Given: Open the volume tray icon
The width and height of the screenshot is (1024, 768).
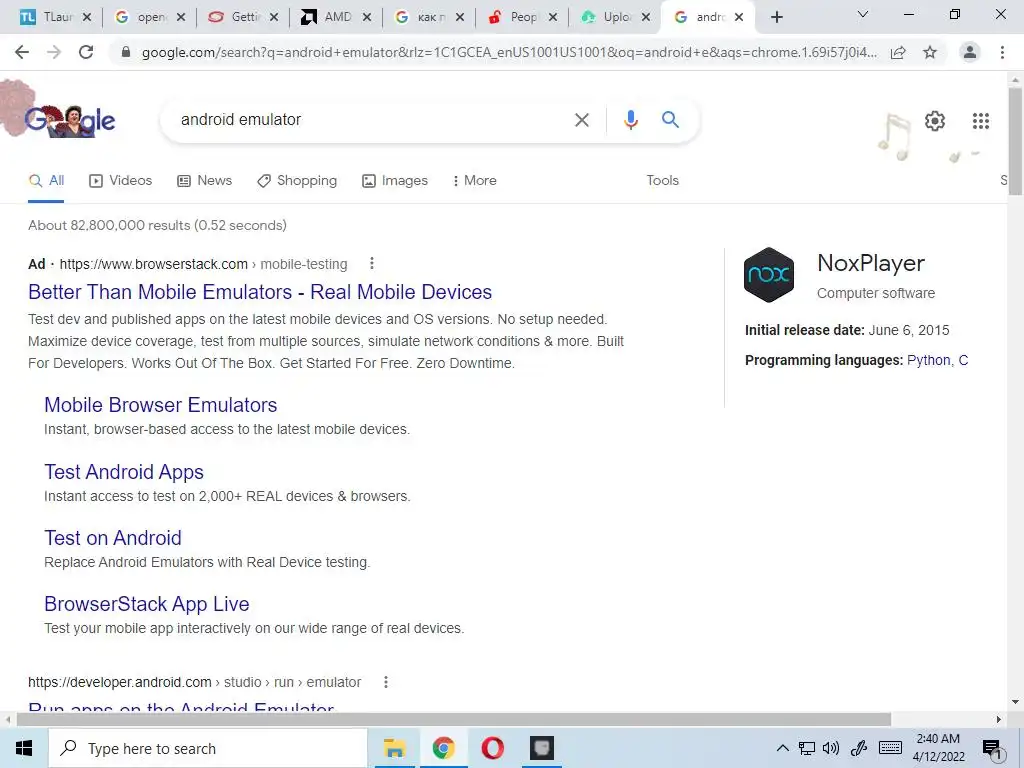Looking at the screenshot, I should pyautogui.click(x=831, y=748).
